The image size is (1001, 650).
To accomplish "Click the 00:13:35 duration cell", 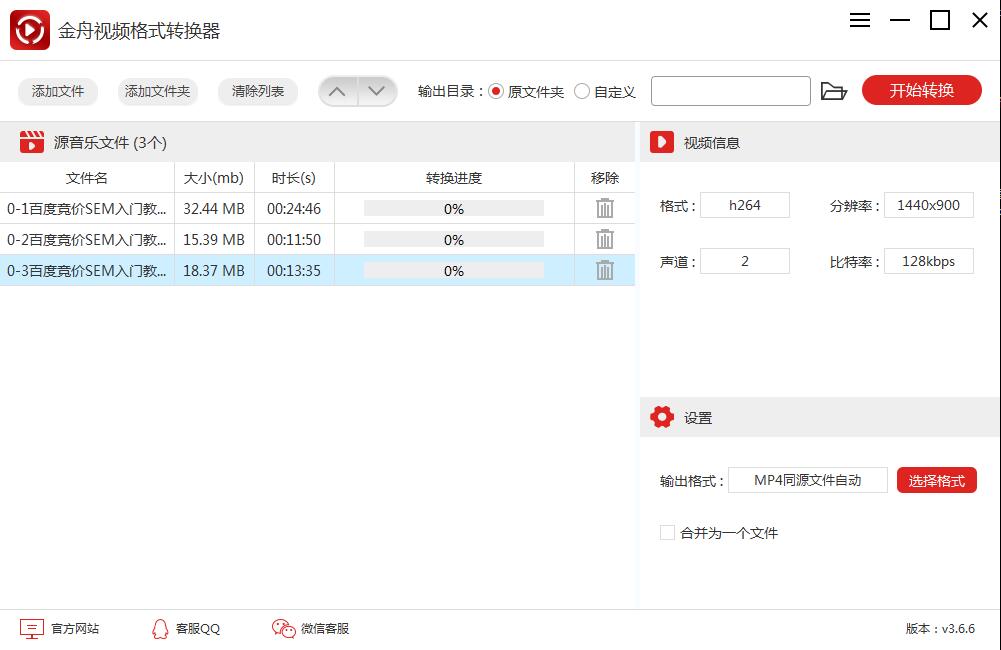I will [294, 271].
